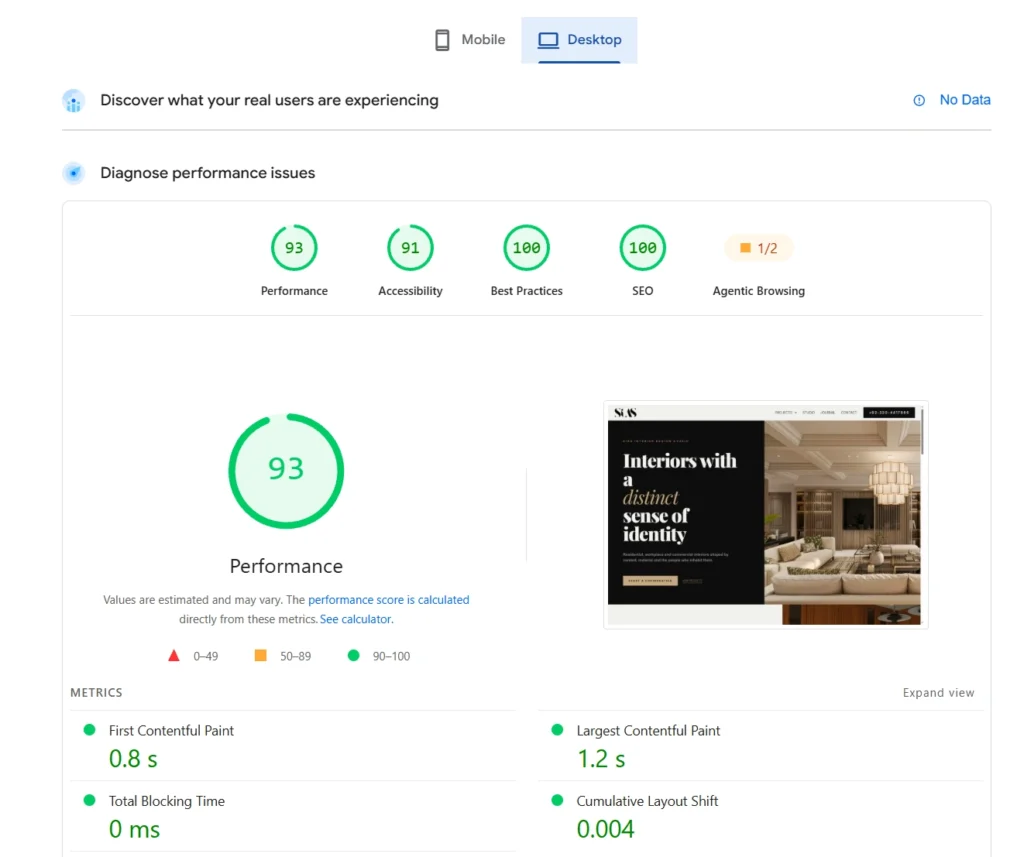Click the Agentic Browsing label

(x=759, y=291)
